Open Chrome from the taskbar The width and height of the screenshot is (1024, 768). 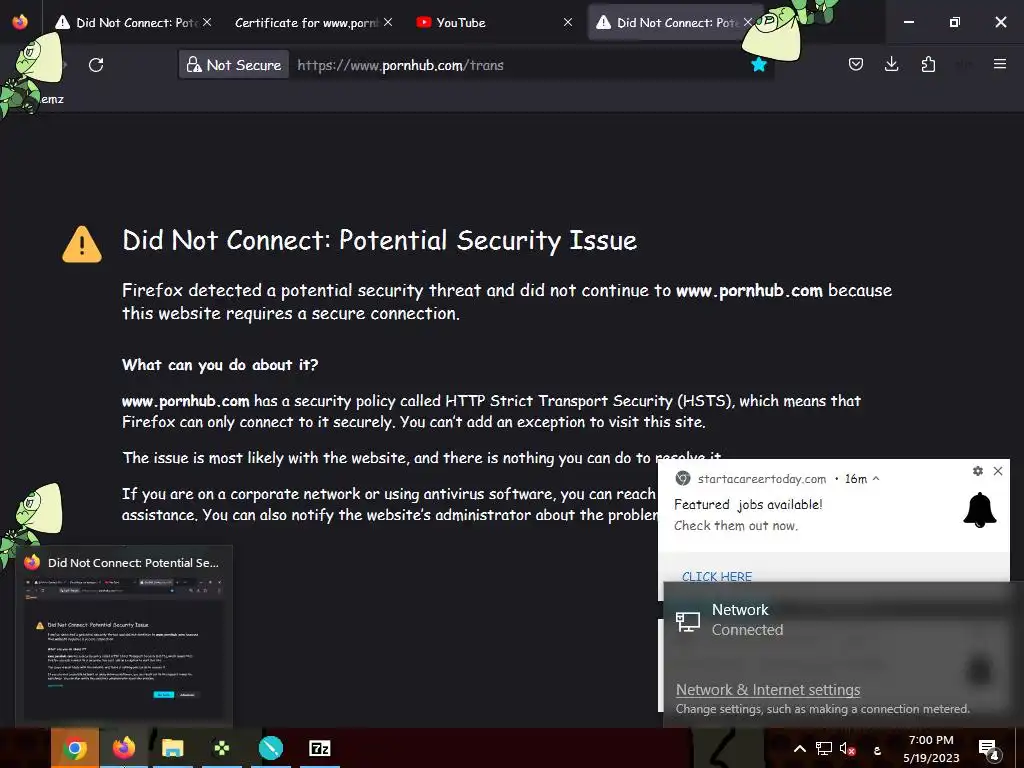[x=75, y=748]
